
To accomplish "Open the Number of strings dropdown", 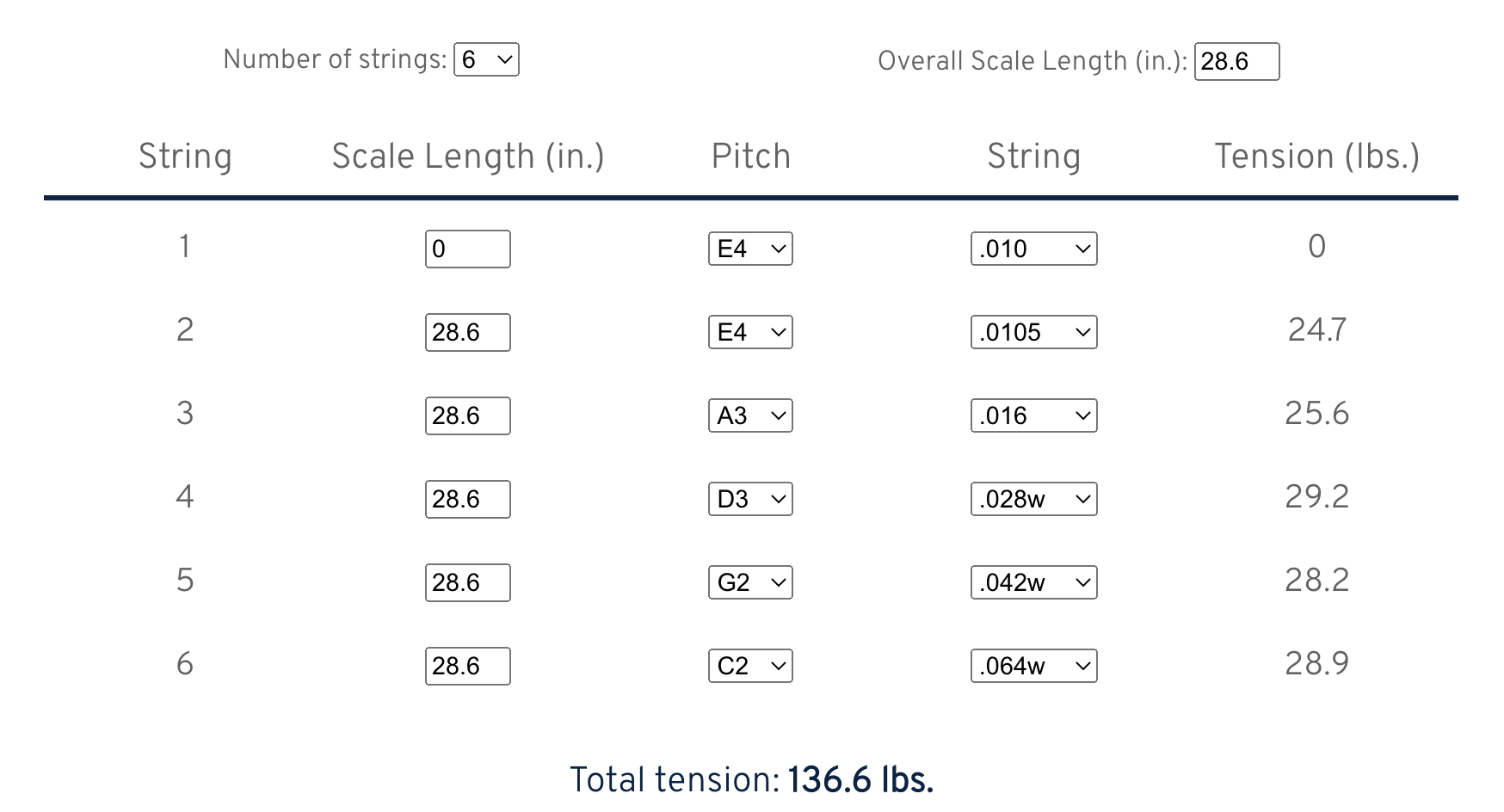I will tap(486, 59).
